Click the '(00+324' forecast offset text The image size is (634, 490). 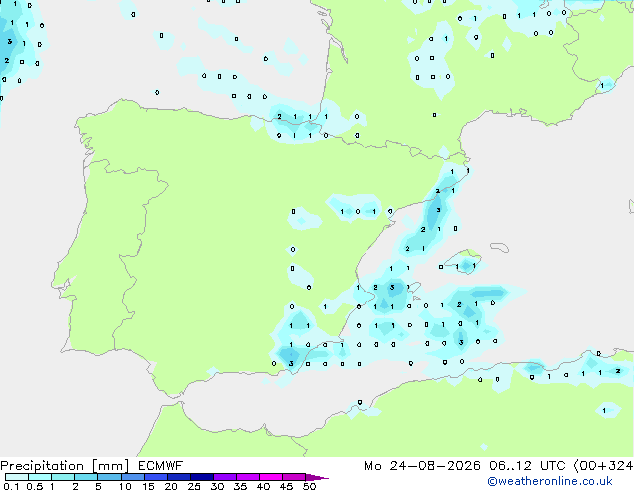[603, 466]
